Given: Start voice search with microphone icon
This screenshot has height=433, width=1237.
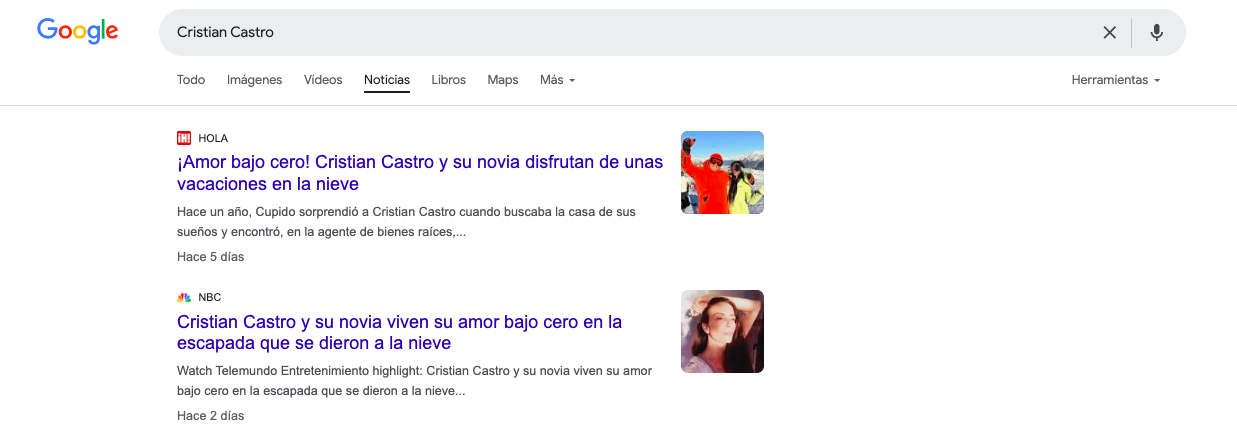Looking at the screenshot, I should [1156, 32].
